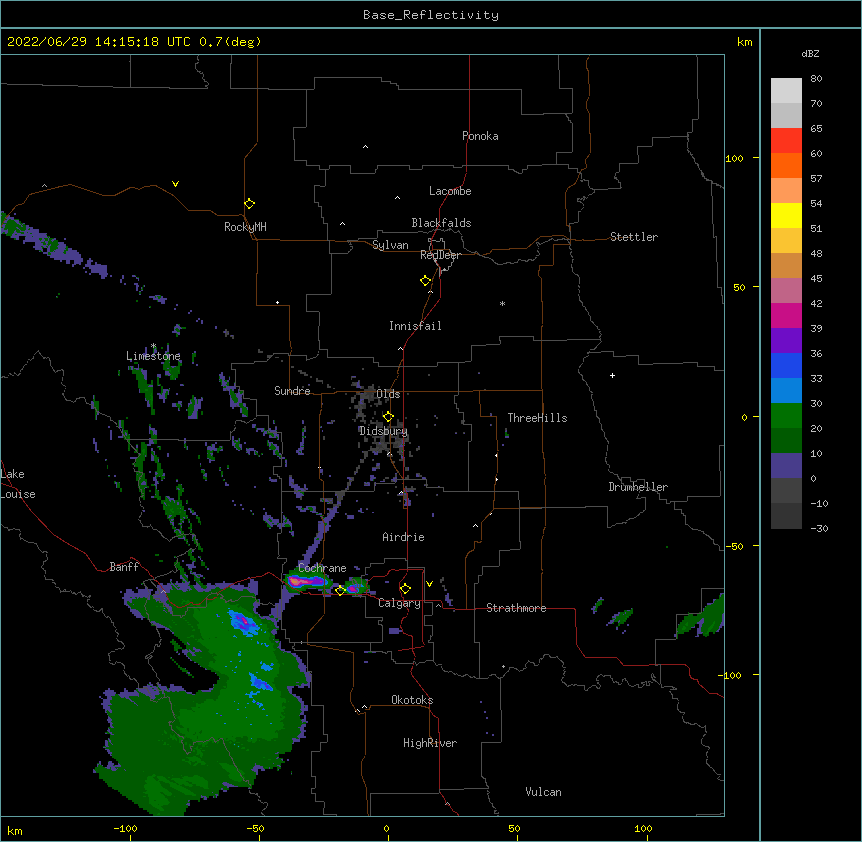
Task: Click the Lake Louise label
Action: (18, 484)
